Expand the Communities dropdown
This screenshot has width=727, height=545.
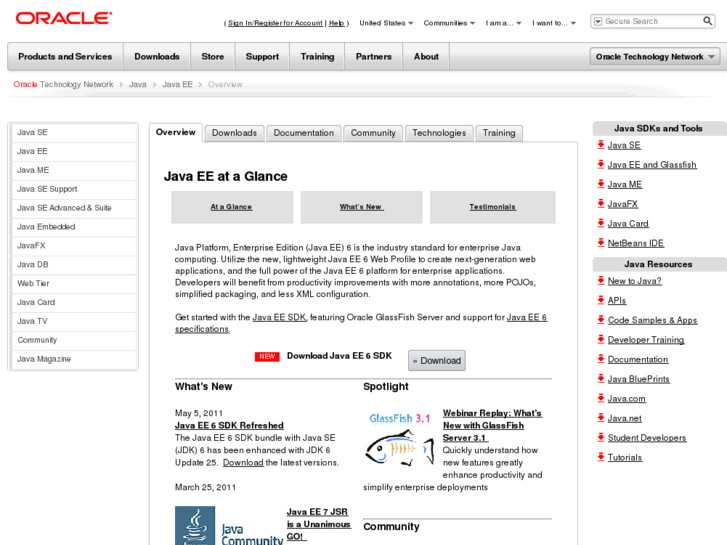point(449,23)
